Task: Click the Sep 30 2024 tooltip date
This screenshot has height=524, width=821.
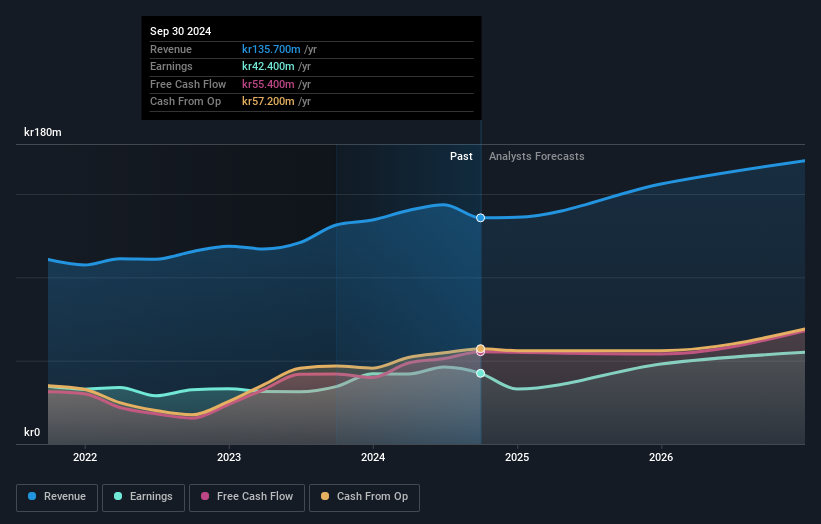Action: (181, 31)
